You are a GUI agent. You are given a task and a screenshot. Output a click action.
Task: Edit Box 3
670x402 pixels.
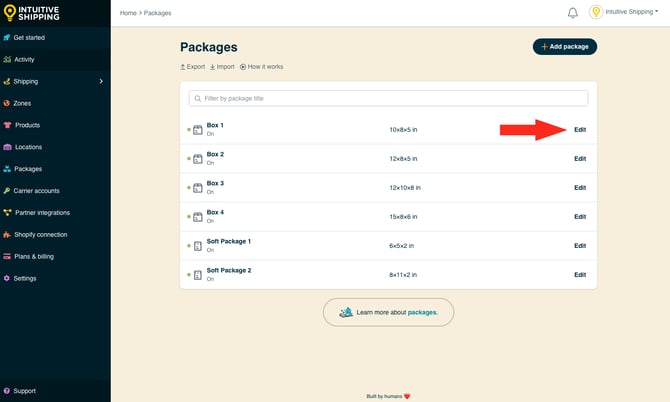580,188
